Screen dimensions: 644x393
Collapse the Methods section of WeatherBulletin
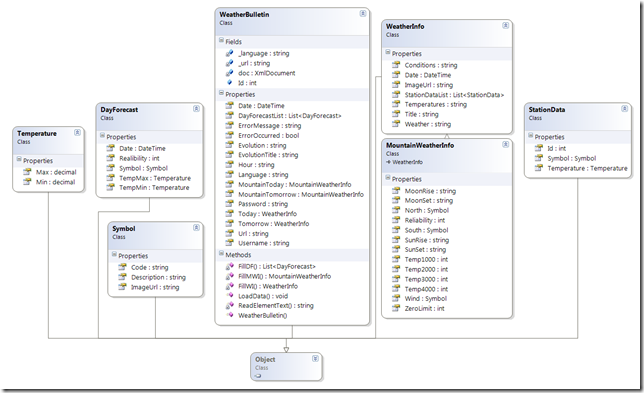[x=221, y=254]
